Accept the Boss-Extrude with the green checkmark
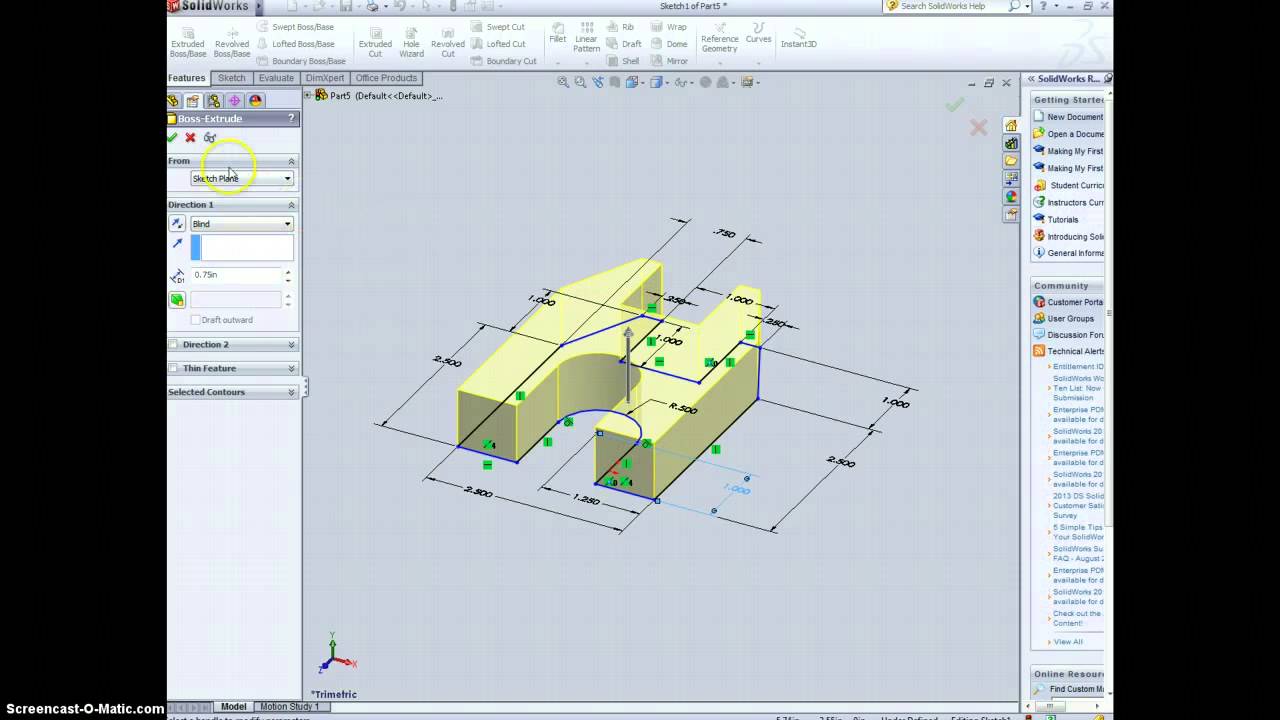Image resolution: width=1280 pixels, height=720 pixels. coord(172,137)
